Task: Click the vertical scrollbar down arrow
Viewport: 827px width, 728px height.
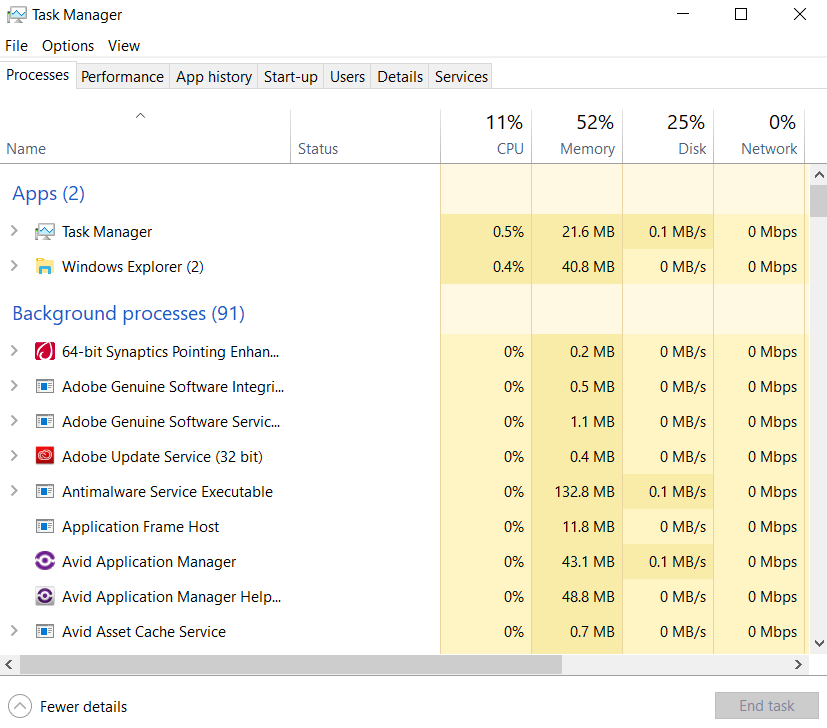Action: coord(819,643)
